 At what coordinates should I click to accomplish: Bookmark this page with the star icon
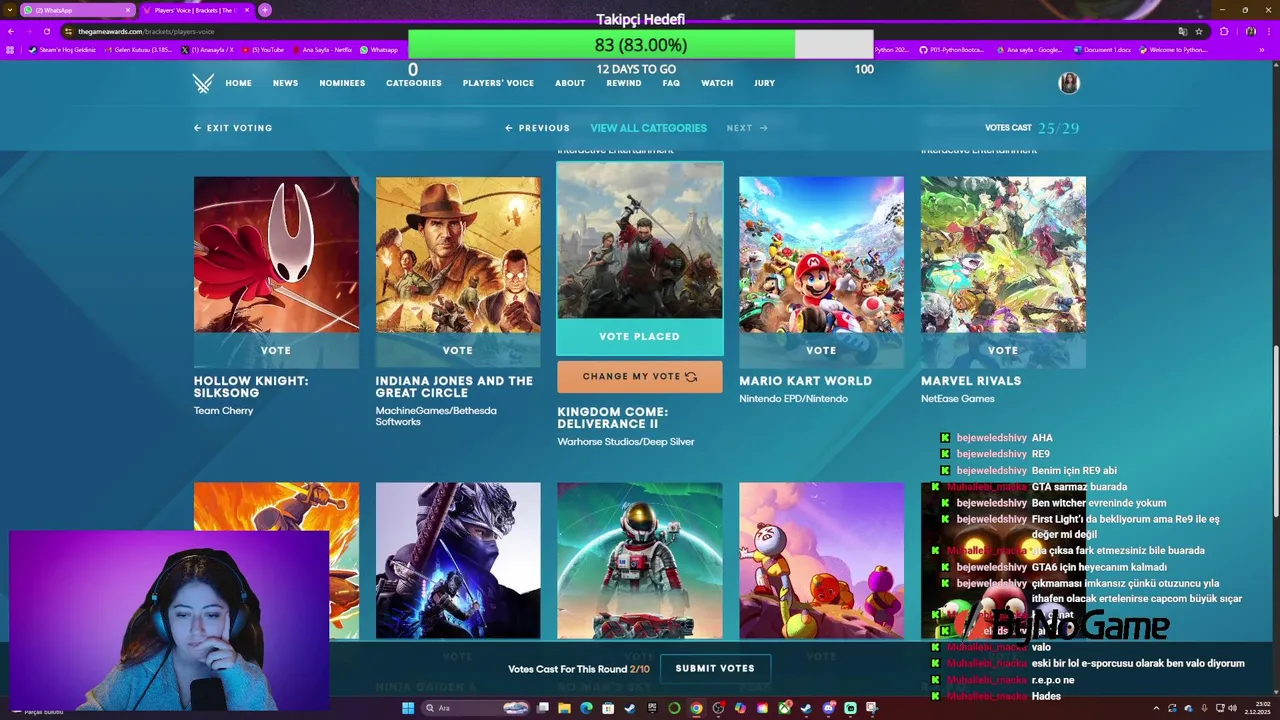click(1198, 31)
